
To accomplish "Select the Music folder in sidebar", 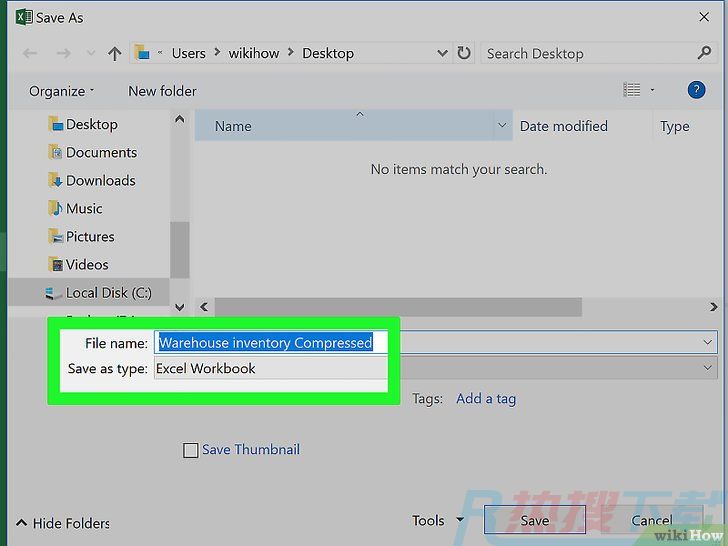I will click(84, 208).
